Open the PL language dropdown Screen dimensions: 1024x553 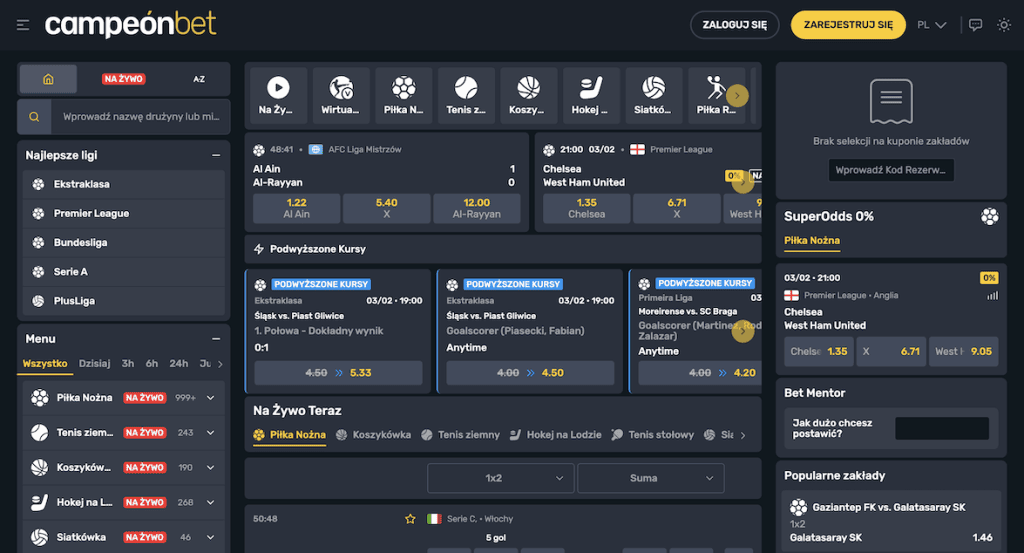tap(932, 25)
